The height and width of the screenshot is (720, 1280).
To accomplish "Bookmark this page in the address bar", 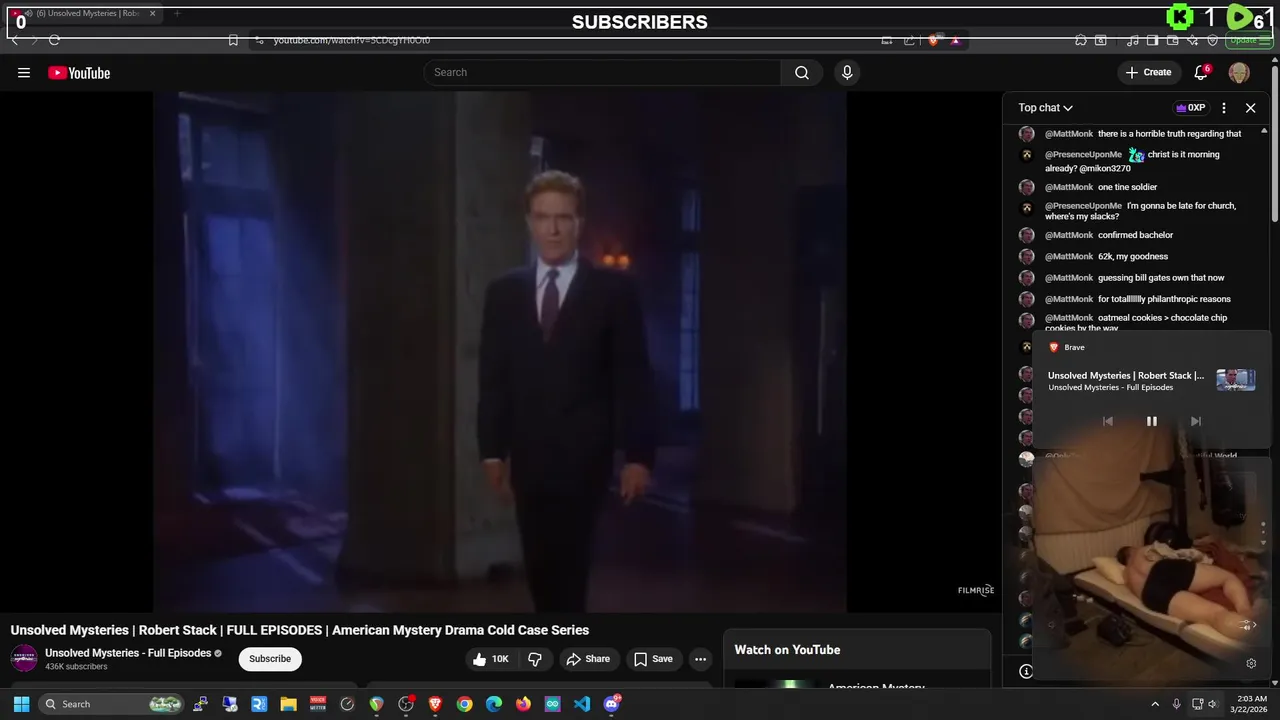I will (x=233, y=40).
